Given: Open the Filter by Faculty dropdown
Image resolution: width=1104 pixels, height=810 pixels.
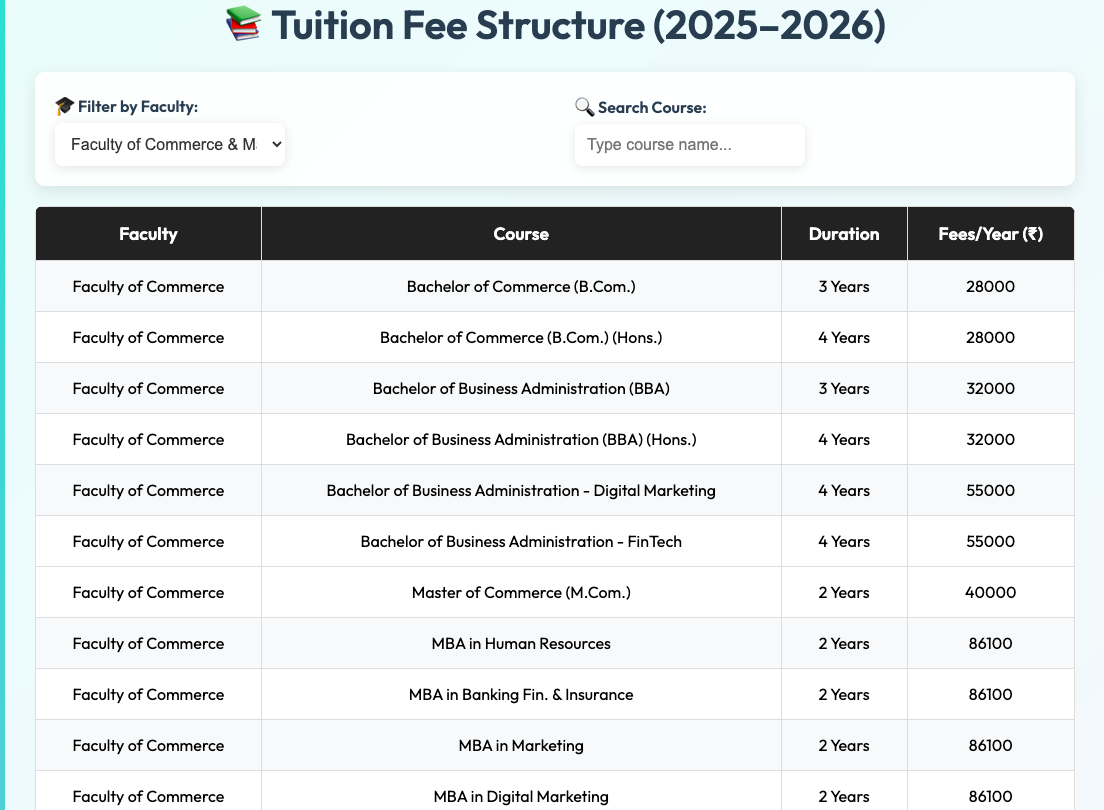Looking at the screenshot, I should 170,144.
